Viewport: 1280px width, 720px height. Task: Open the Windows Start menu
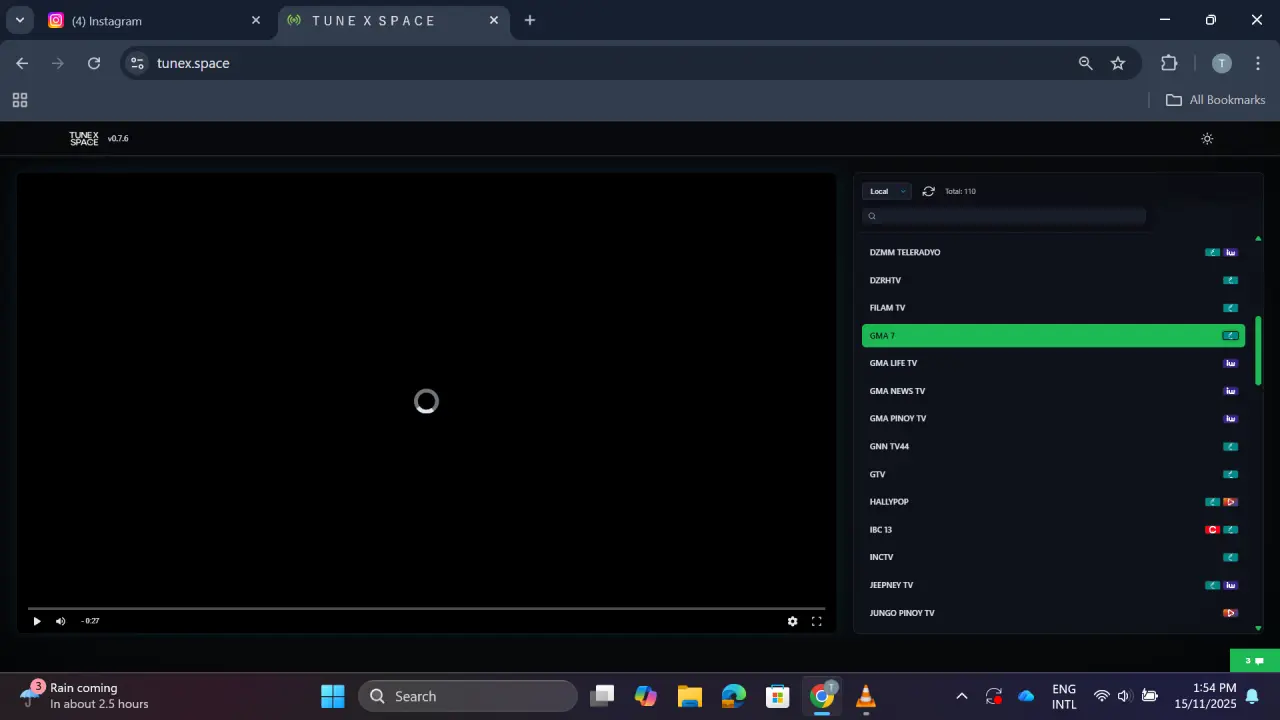[333, 696]
